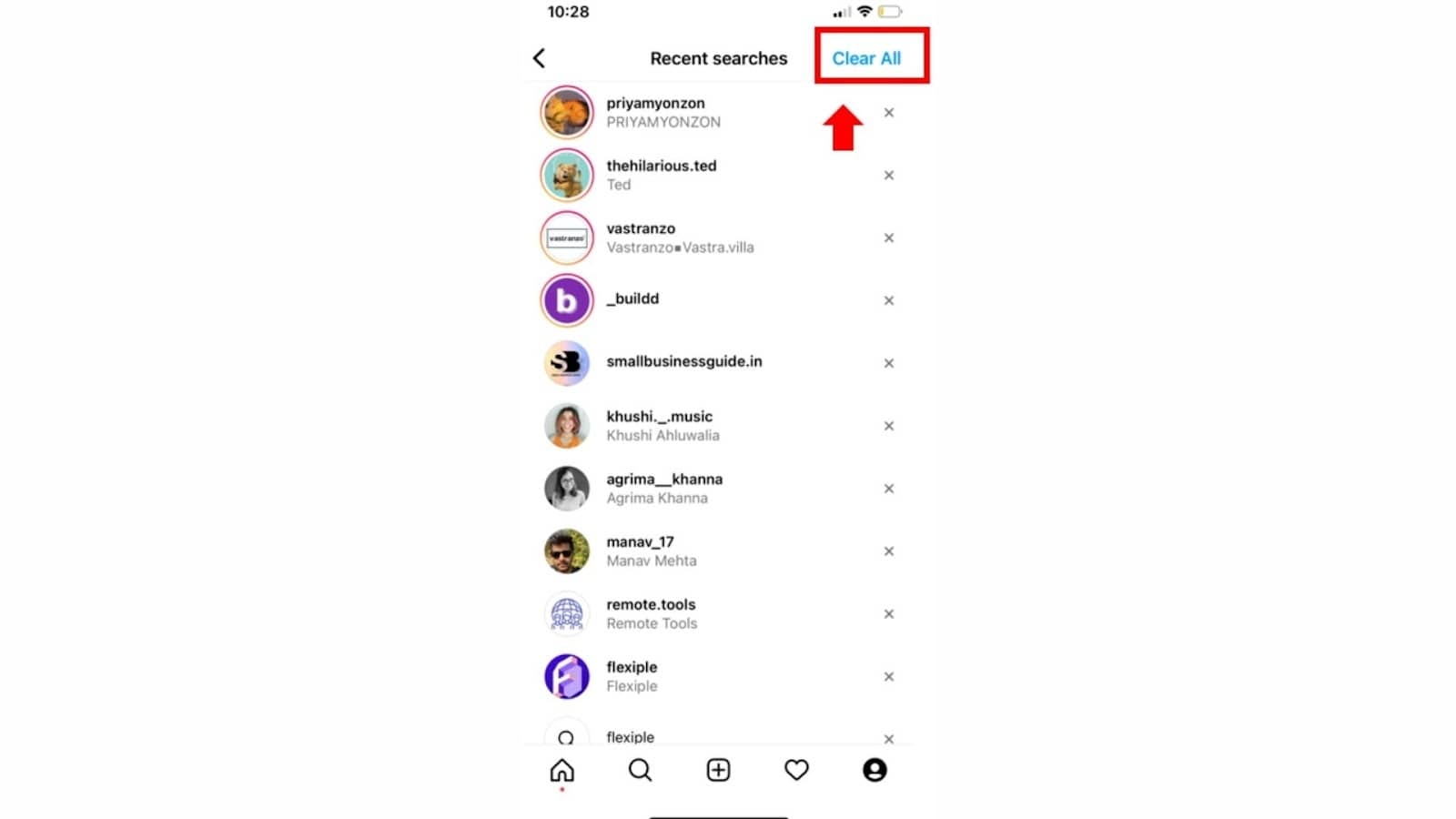1456x819 pixels.
Task: Tap the new post plus icon
Action: pyautogui.click(x=718, y=771)
